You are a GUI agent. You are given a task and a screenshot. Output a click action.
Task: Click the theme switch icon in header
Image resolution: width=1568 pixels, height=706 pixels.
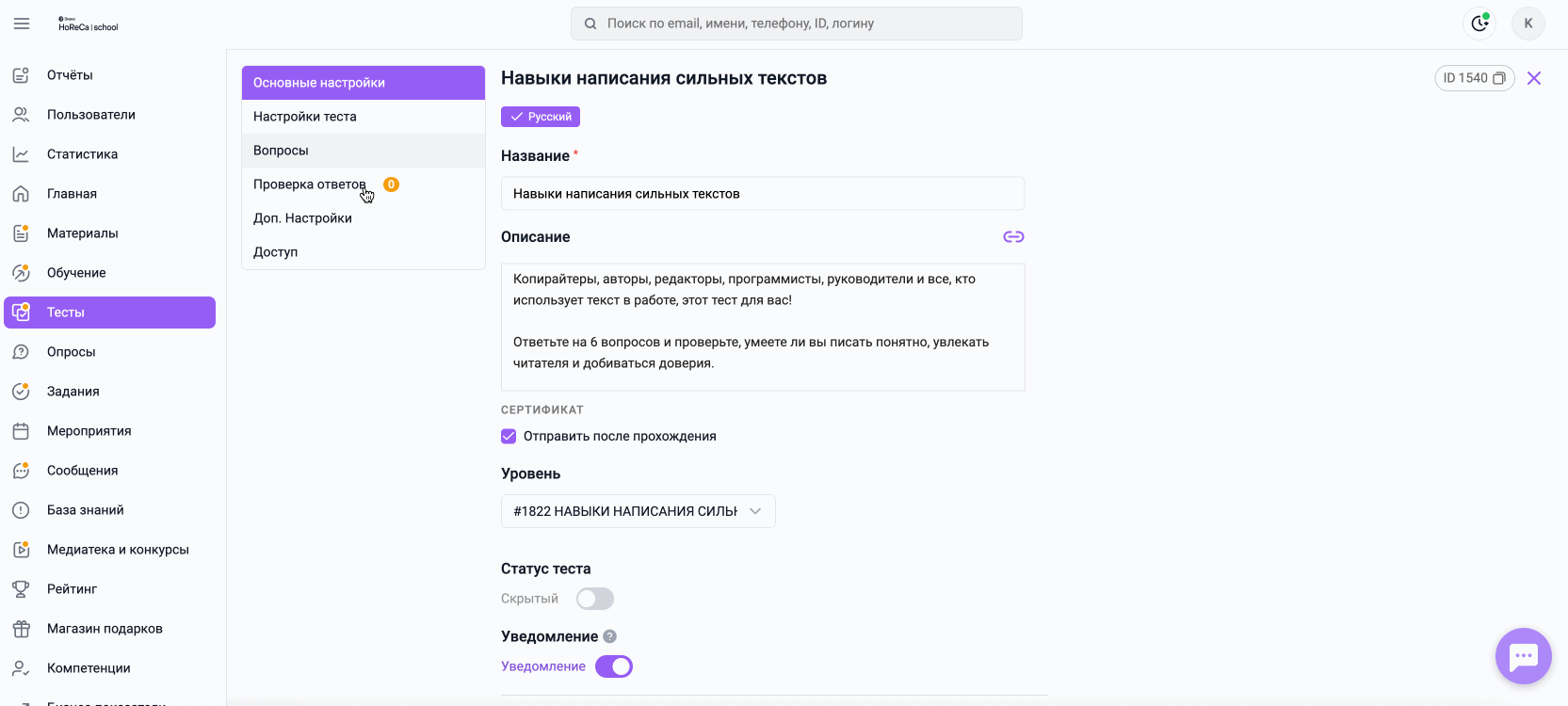(1479, 24)
